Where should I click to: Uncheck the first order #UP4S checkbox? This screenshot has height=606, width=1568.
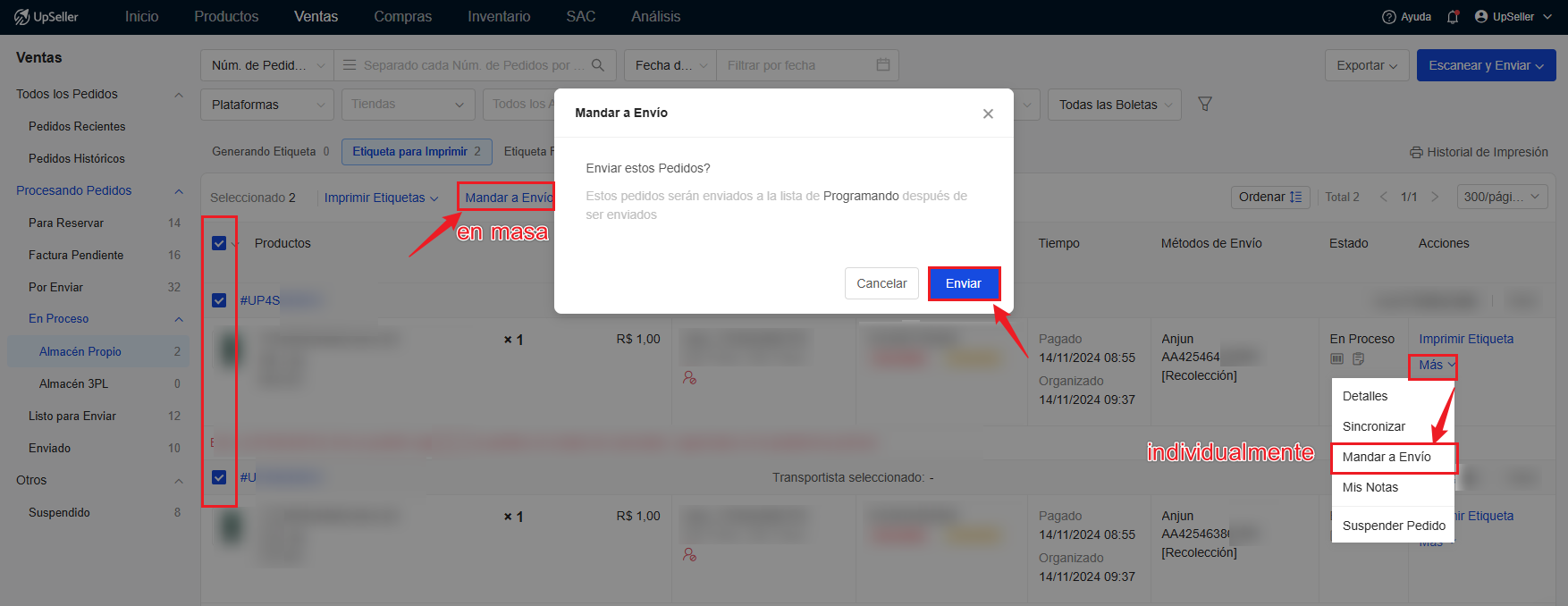219,300
